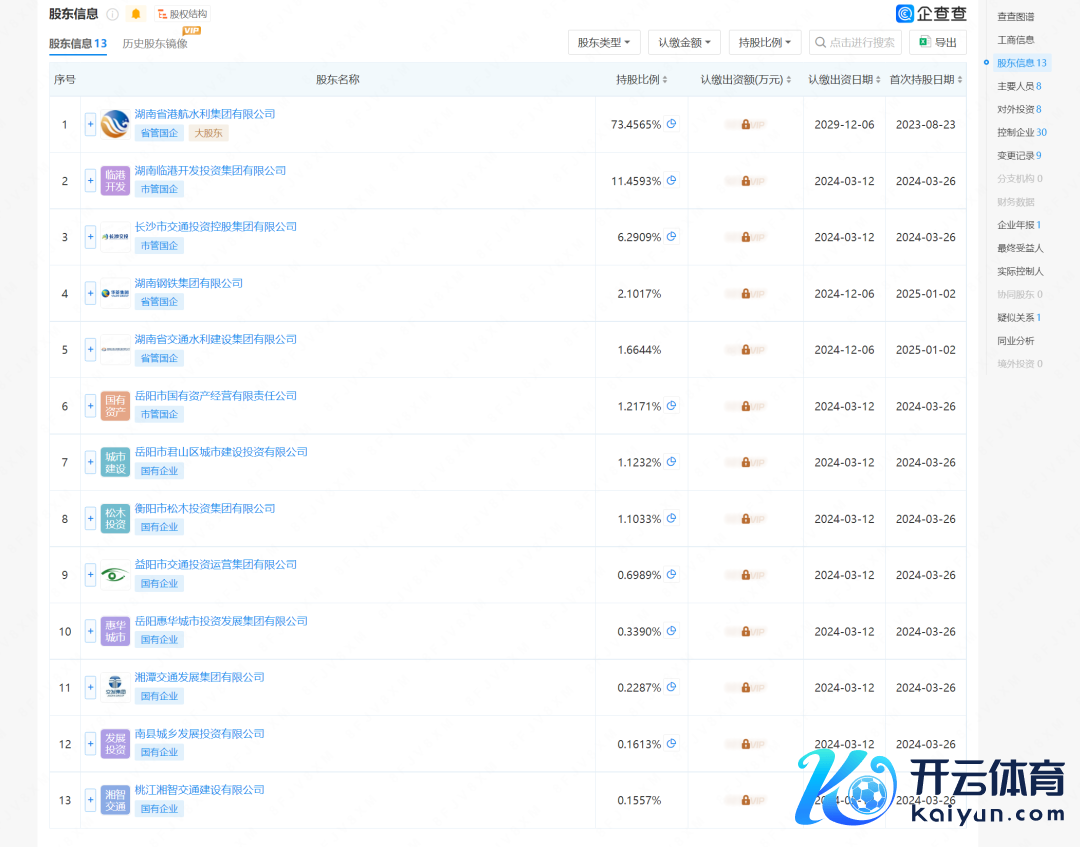Click the 湖南省港航水利集团 company logo
The image size is (1080, 847).
[115, 124]
